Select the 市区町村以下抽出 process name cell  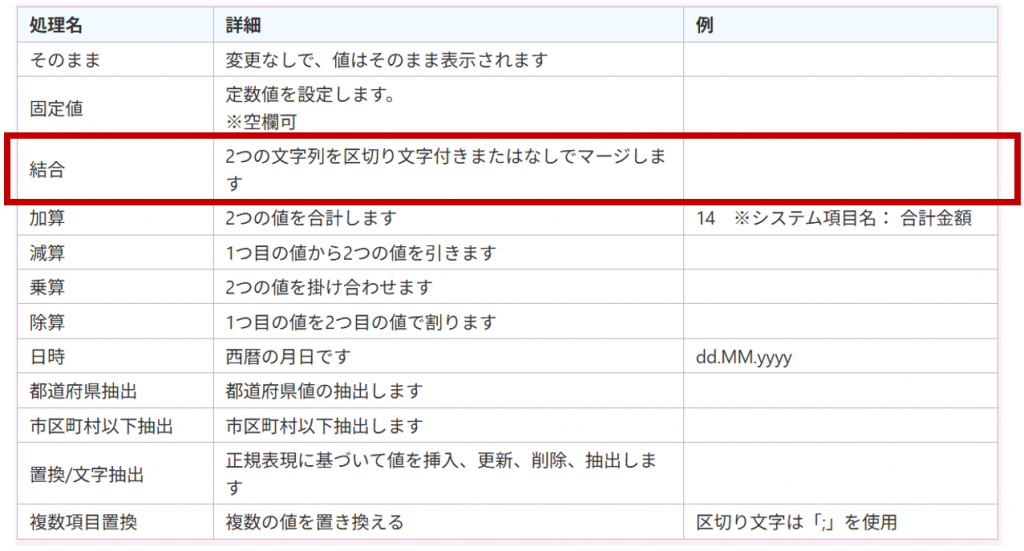coord(115,426)
